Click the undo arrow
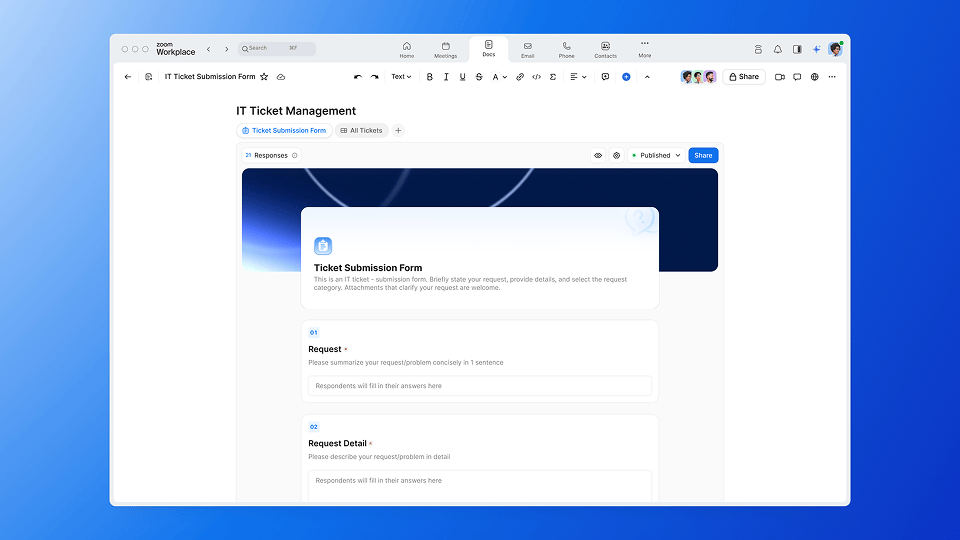960x540 pixels. coord(358,77)
